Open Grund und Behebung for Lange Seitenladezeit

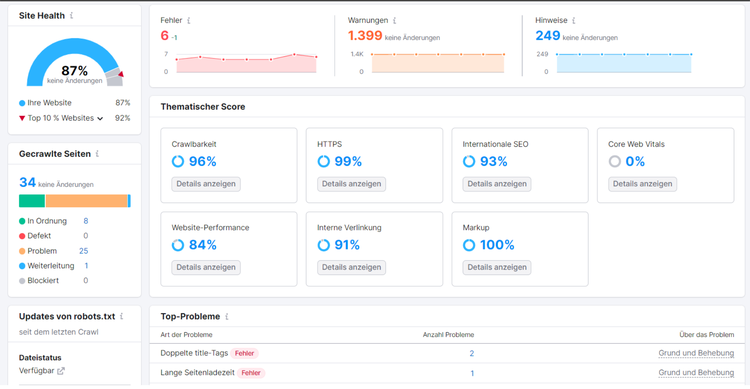click(x=696, y=373)
